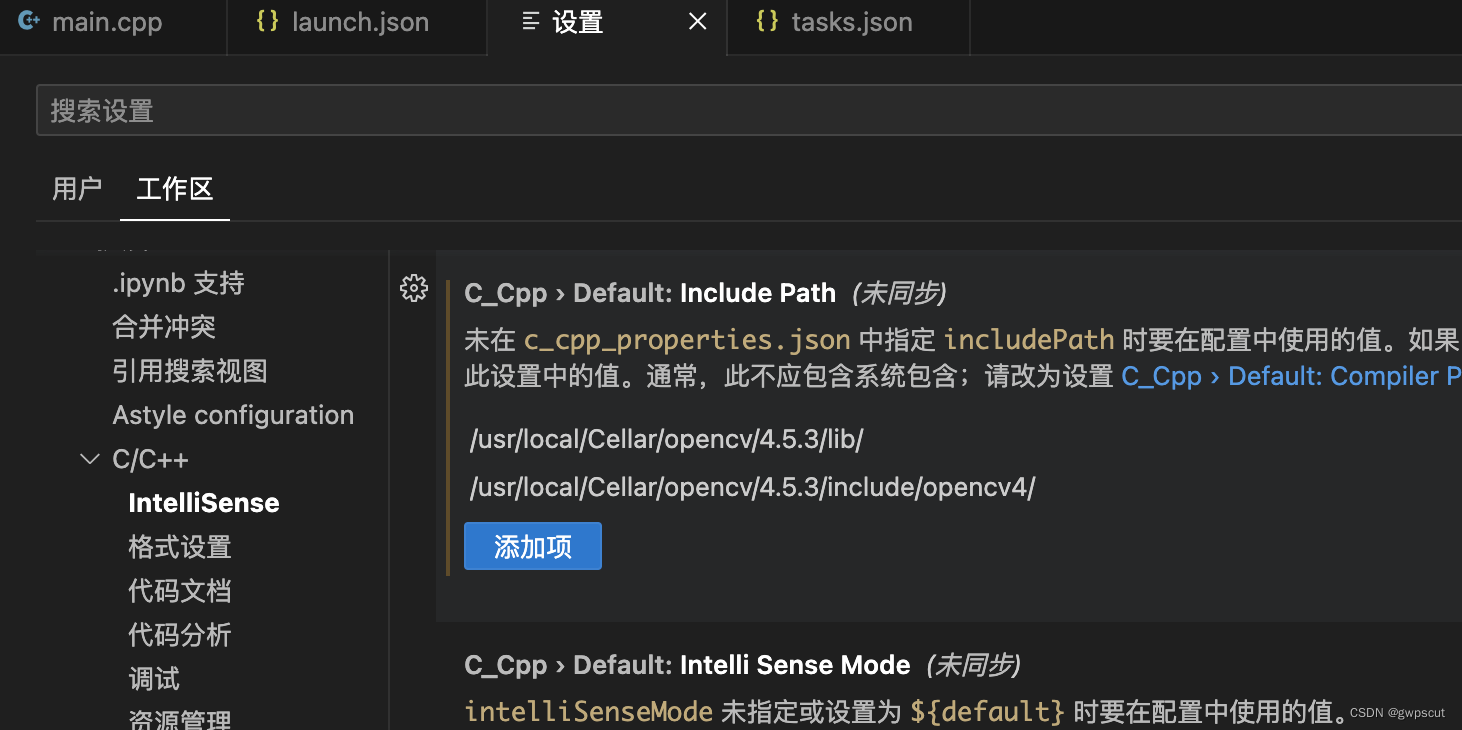Image resolution: width=1462 pixels, height=730 pixels.
Task: Select IntelliSense in the settings sidebar
Action: 203,502
